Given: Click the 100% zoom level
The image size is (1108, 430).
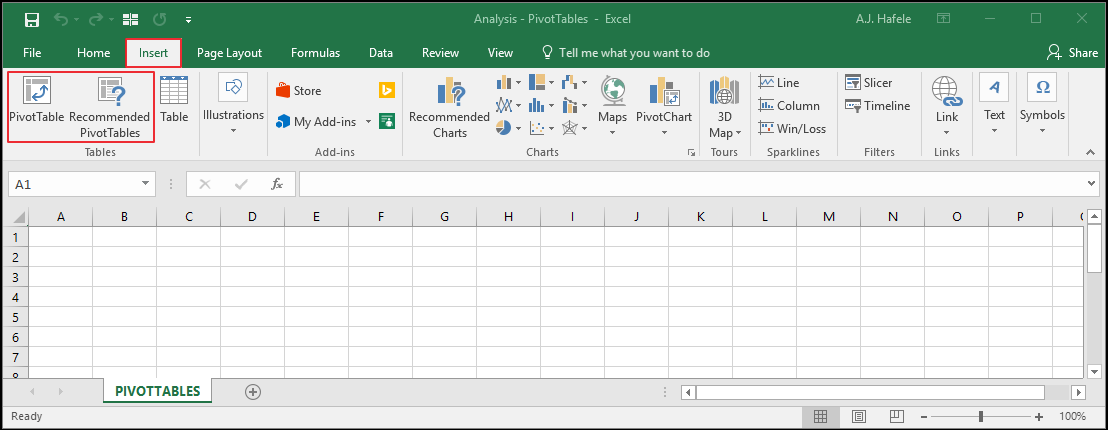Looking at the screenshot, I should [x=1072, y=417].
